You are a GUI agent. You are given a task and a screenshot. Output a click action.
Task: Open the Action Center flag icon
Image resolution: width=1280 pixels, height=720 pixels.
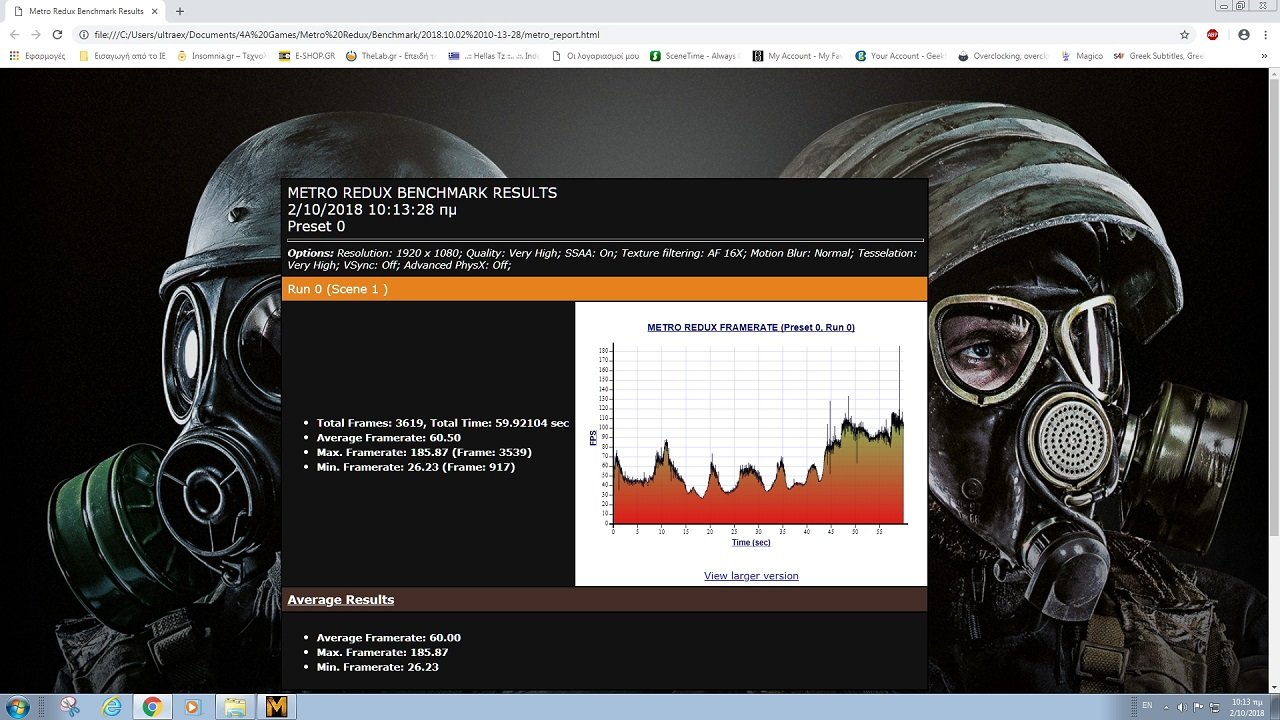tap(1198, 707)
